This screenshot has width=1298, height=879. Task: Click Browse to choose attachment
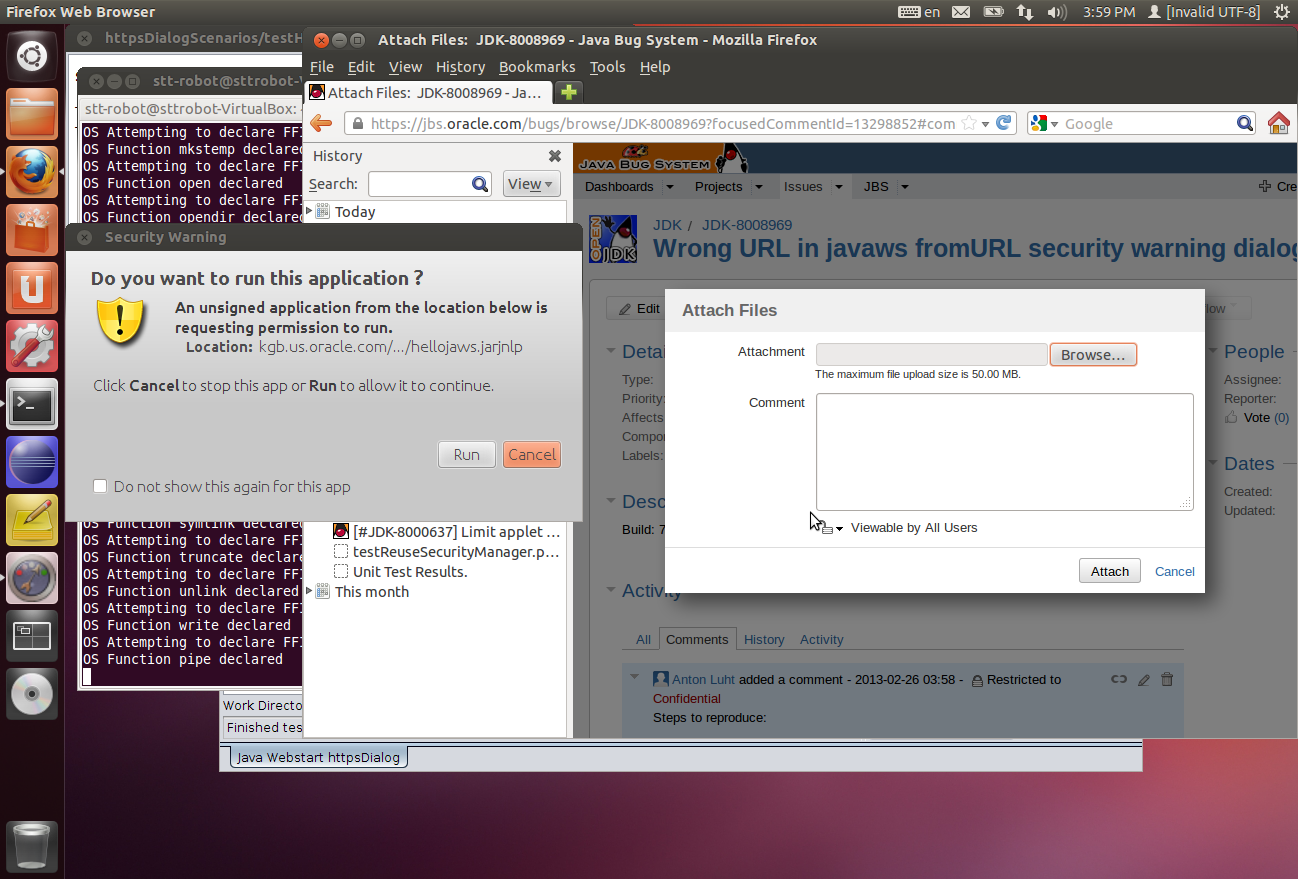coord(1093,355)
